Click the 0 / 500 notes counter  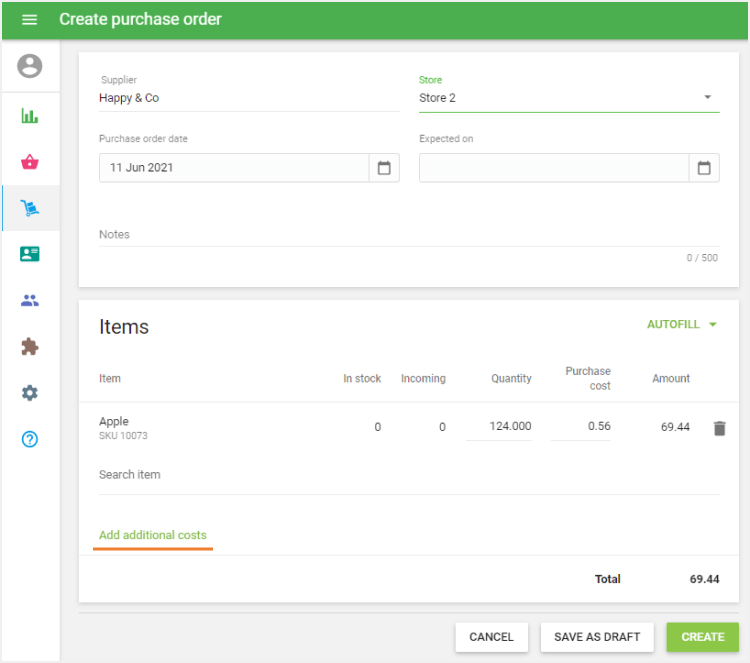(x=702, y=258)
